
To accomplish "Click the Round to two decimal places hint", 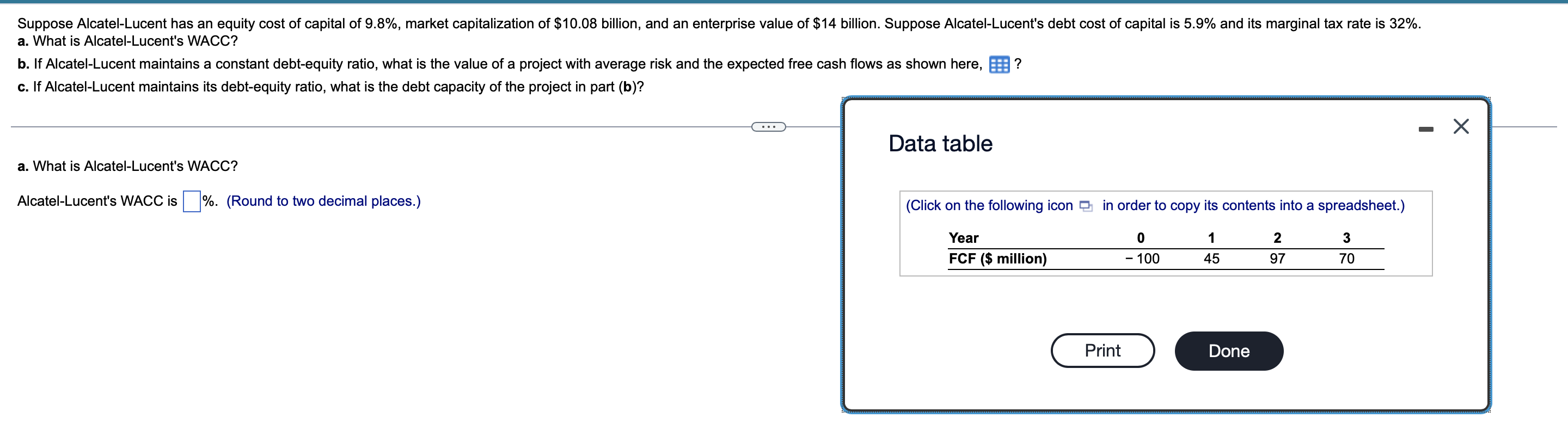I will click(323, 201).
